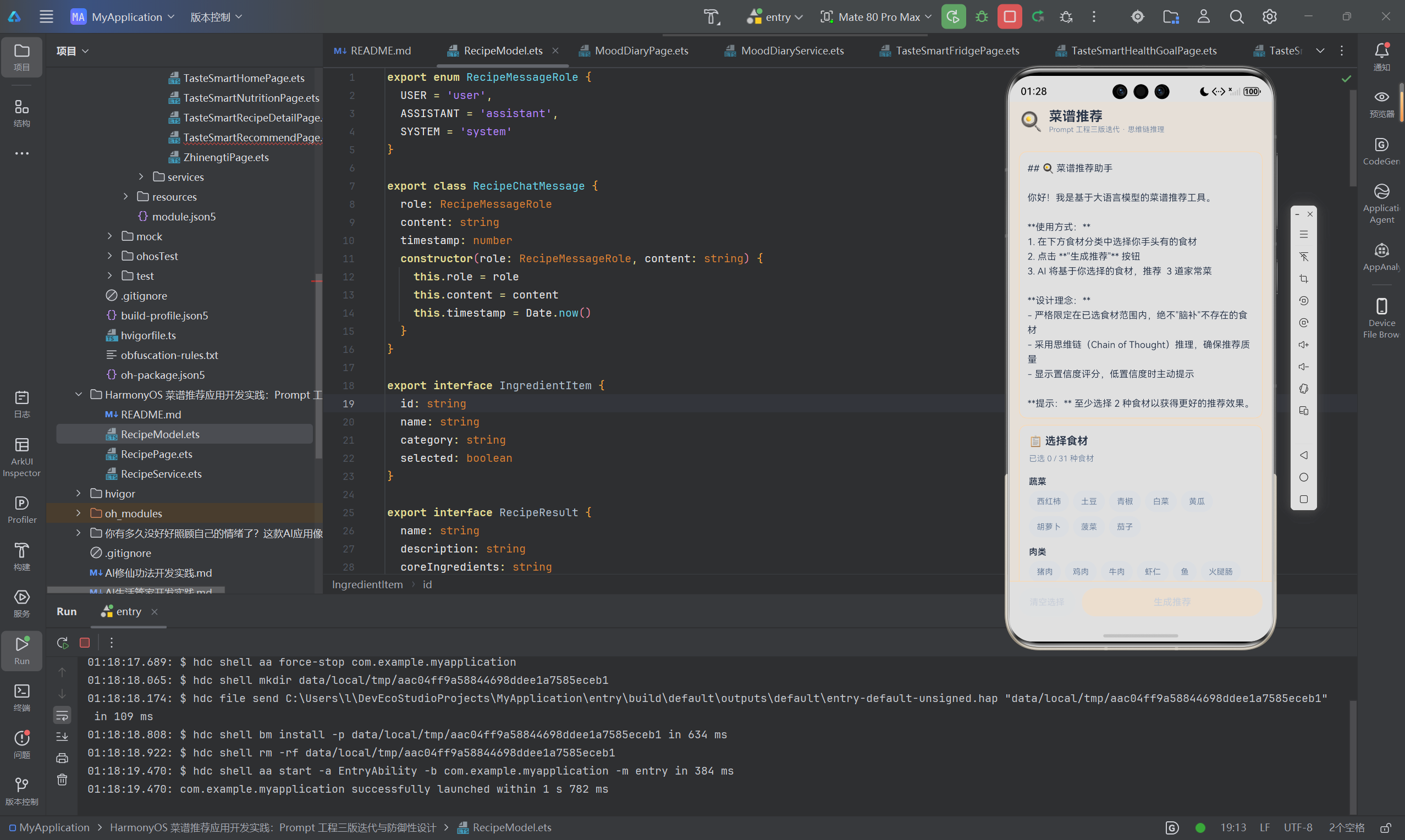Click IngredientItem breadcrumb below editor
The height and width of the screenshot is (840, 1405).
(367, 584)
